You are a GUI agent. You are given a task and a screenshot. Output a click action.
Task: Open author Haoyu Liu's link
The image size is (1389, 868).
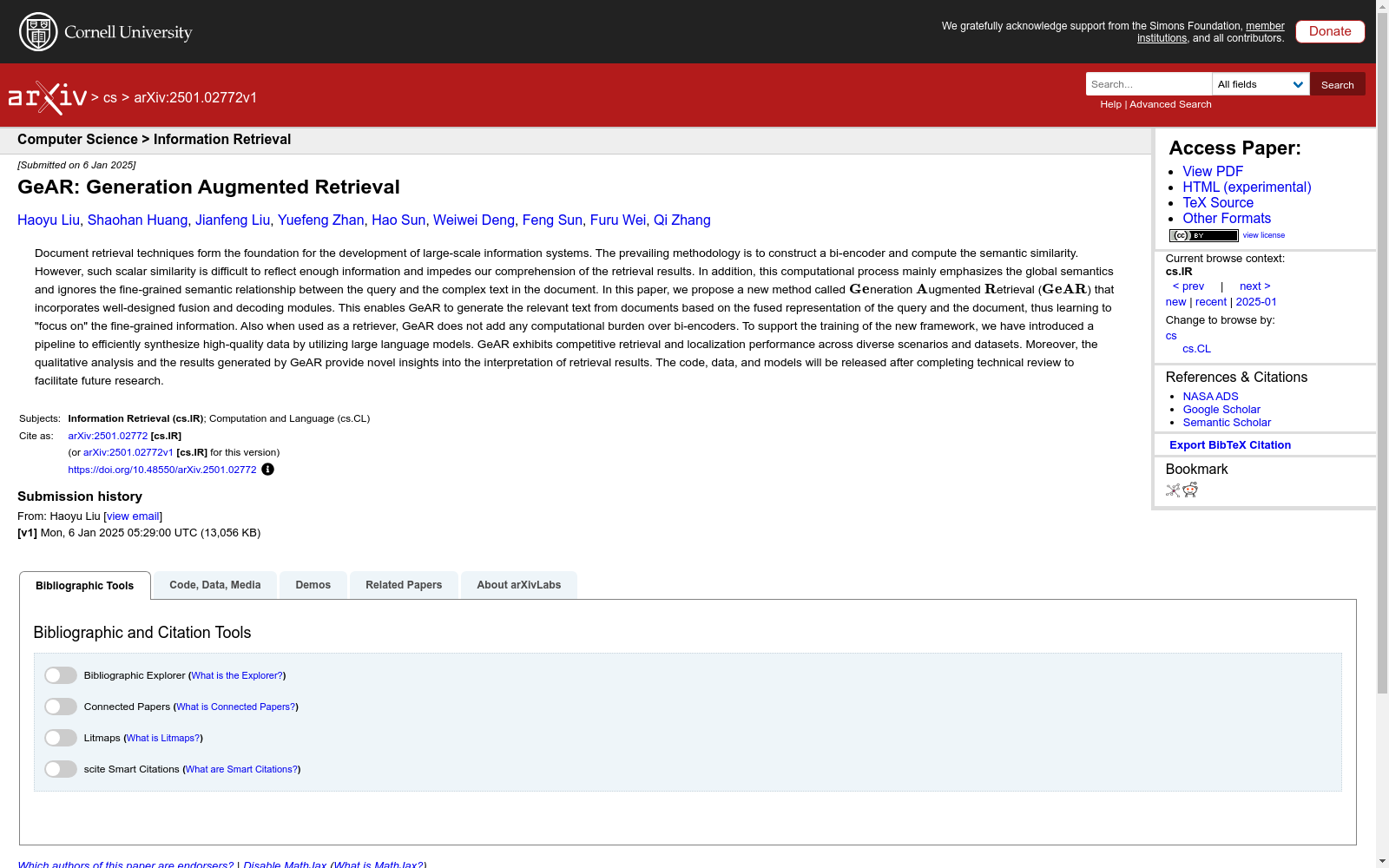click(49, 220)
